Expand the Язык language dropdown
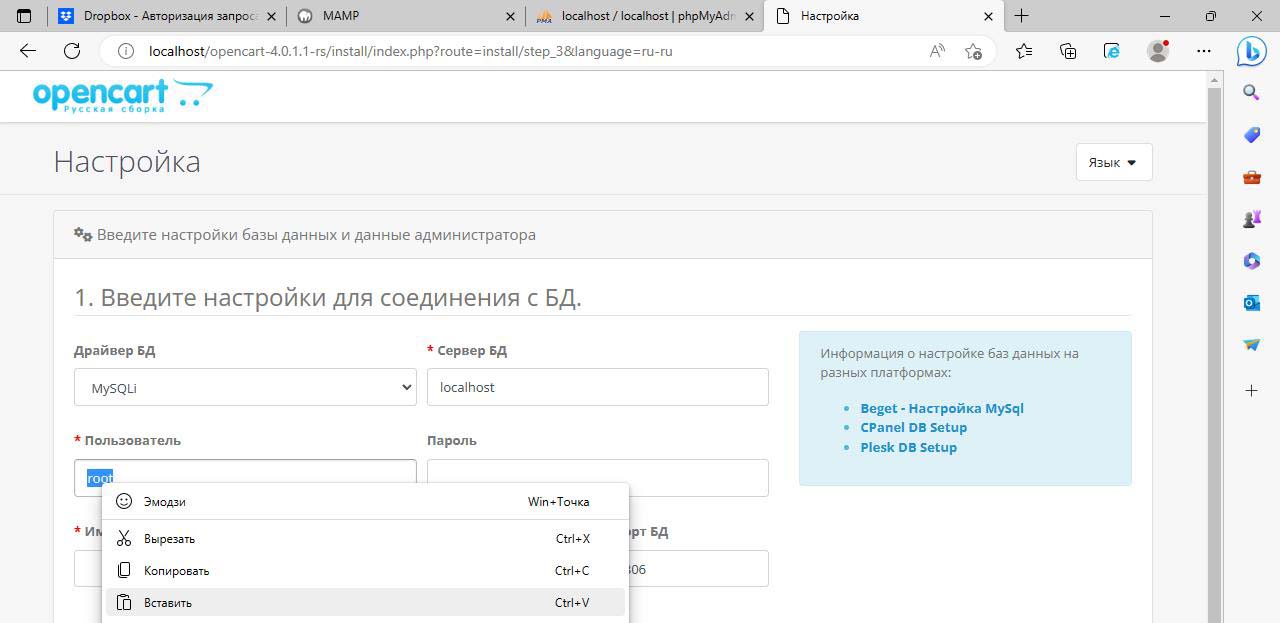The image size is (1280, 623). click(x=1113, y=162)
